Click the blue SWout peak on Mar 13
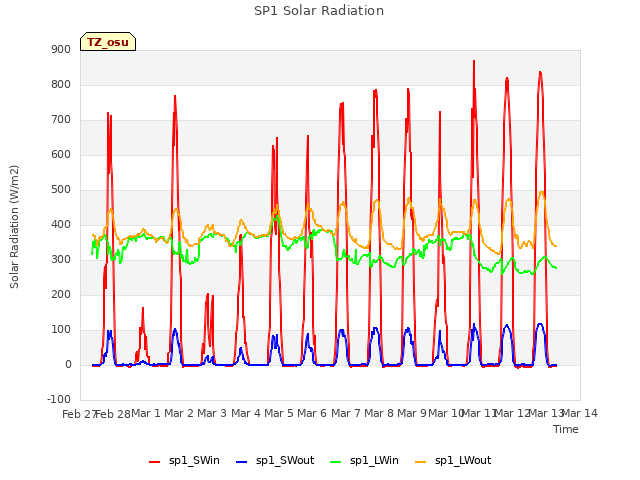 540,324
